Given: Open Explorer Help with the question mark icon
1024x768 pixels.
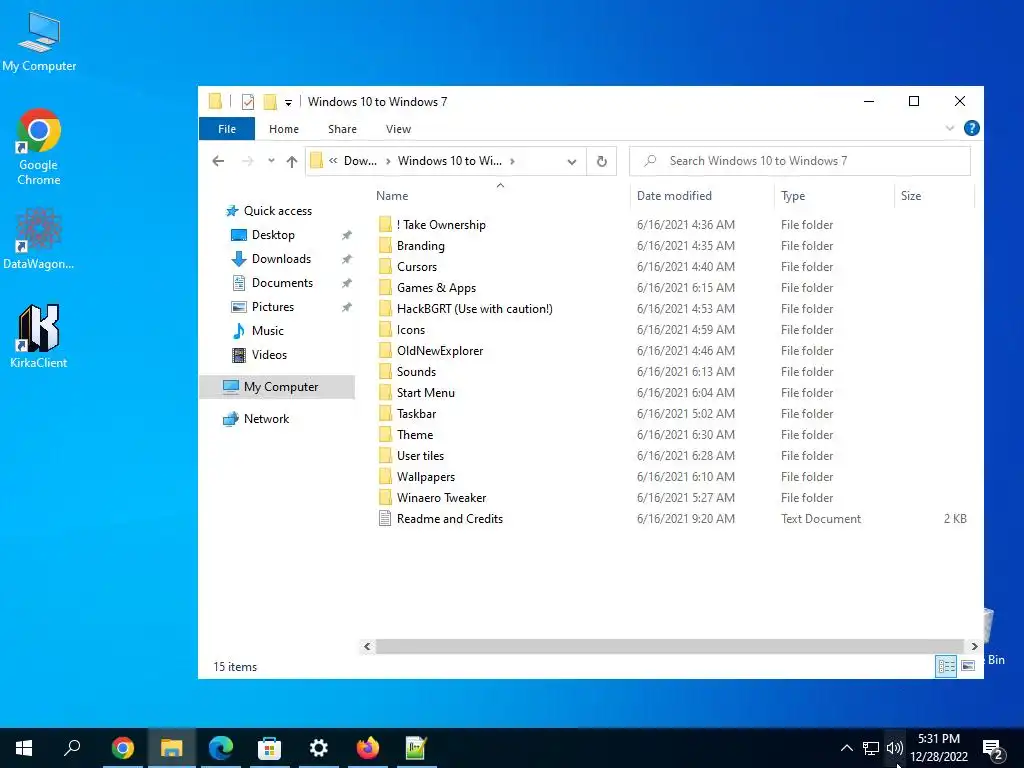Looking at the screenshot, I should click(x=971, y=128).
